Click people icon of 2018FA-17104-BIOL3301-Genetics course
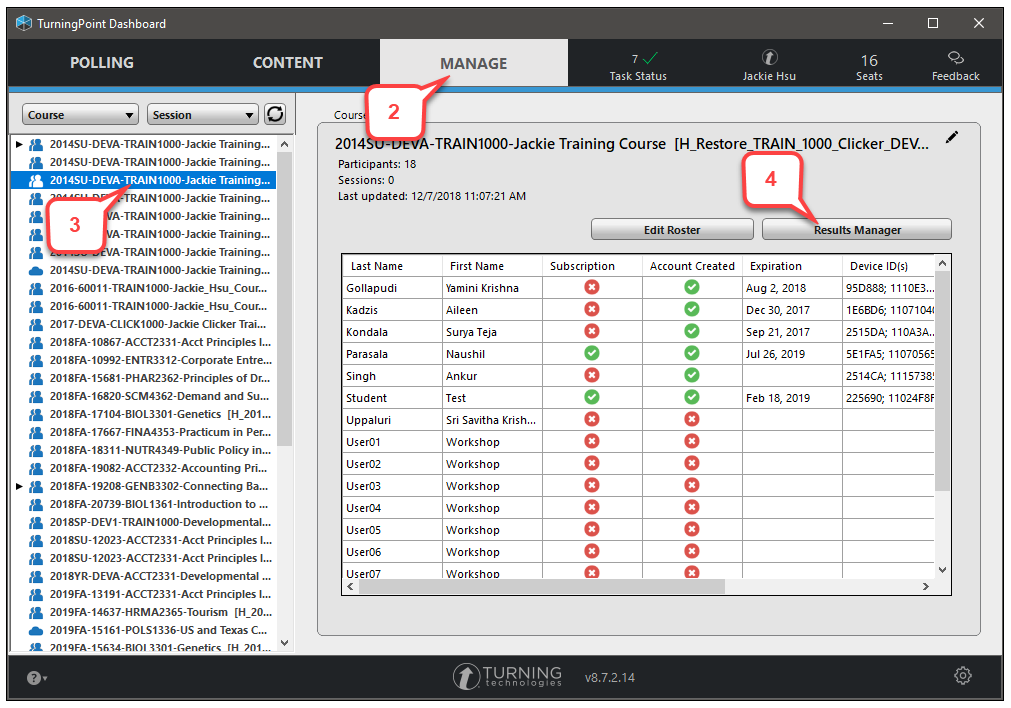1011x708 pixels. pyautogui.click(x=36, y=414)
